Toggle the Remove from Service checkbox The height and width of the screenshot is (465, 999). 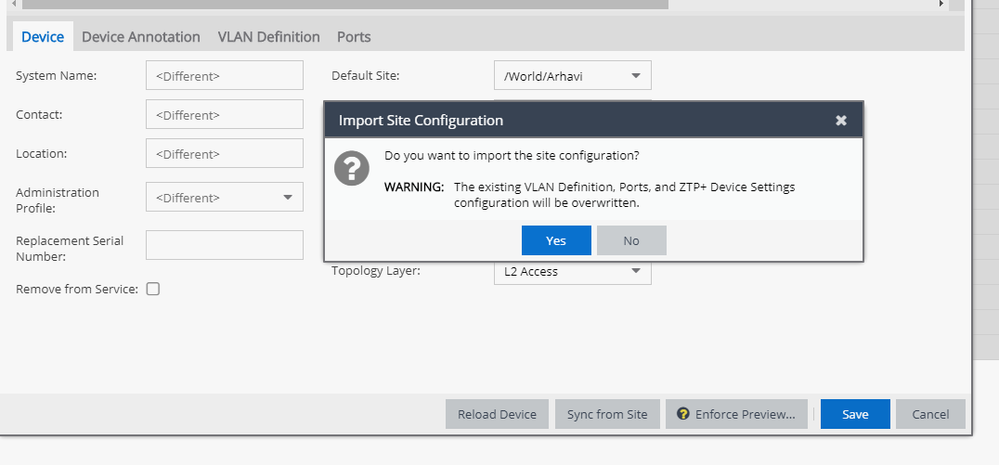coord(153,289)
